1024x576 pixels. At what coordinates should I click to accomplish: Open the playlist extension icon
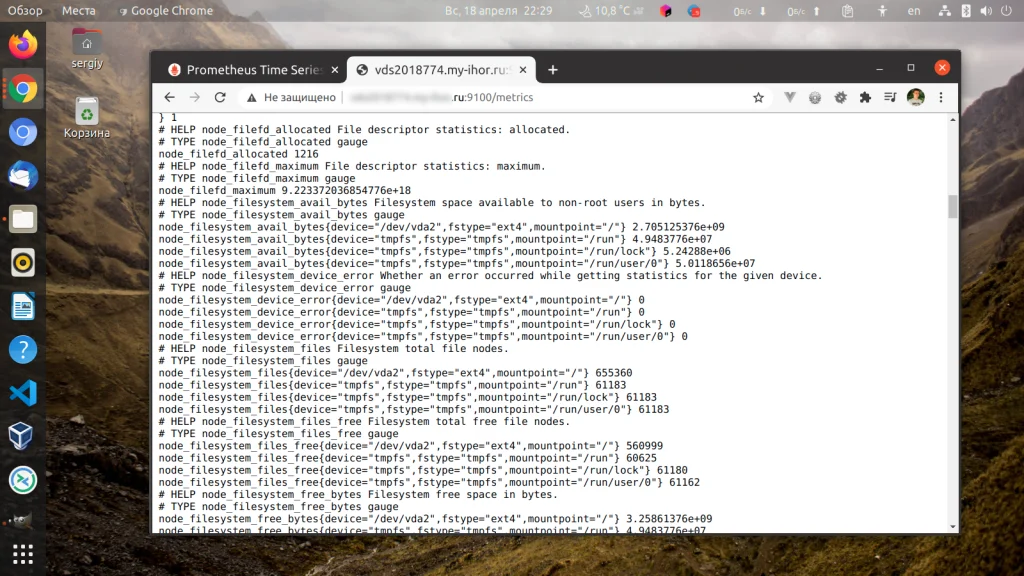coord(888,97)
